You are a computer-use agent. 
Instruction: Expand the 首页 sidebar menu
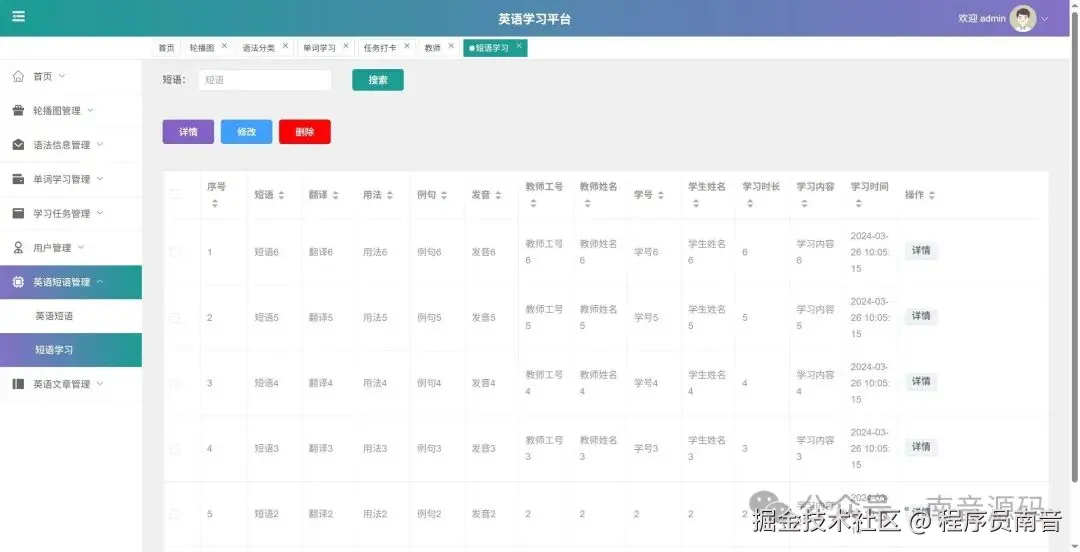click(x=62, y=76)
